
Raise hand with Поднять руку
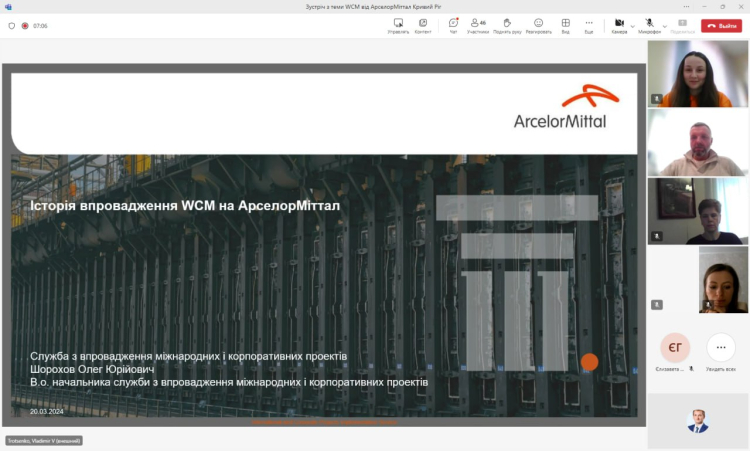(507, 24)
